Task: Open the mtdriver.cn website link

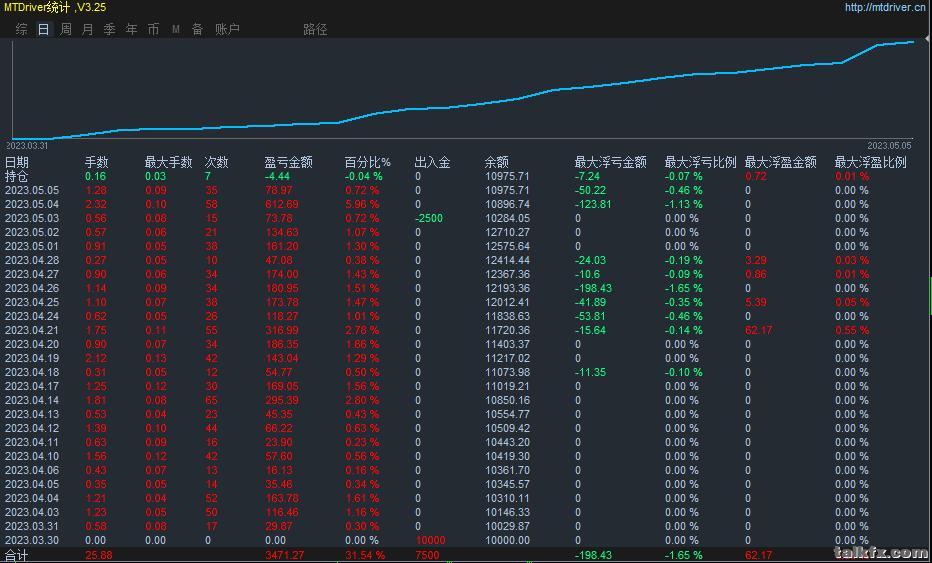Action: 884,7
